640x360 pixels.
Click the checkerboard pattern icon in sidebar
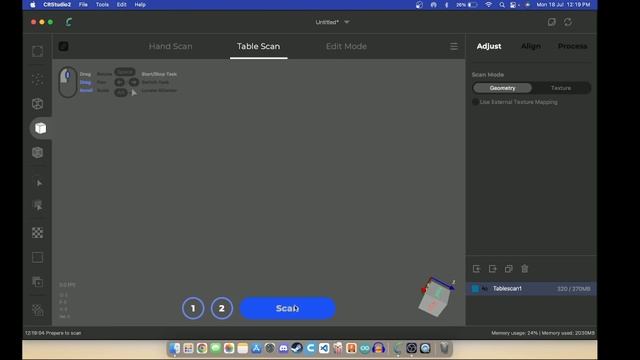pos(38,233)
